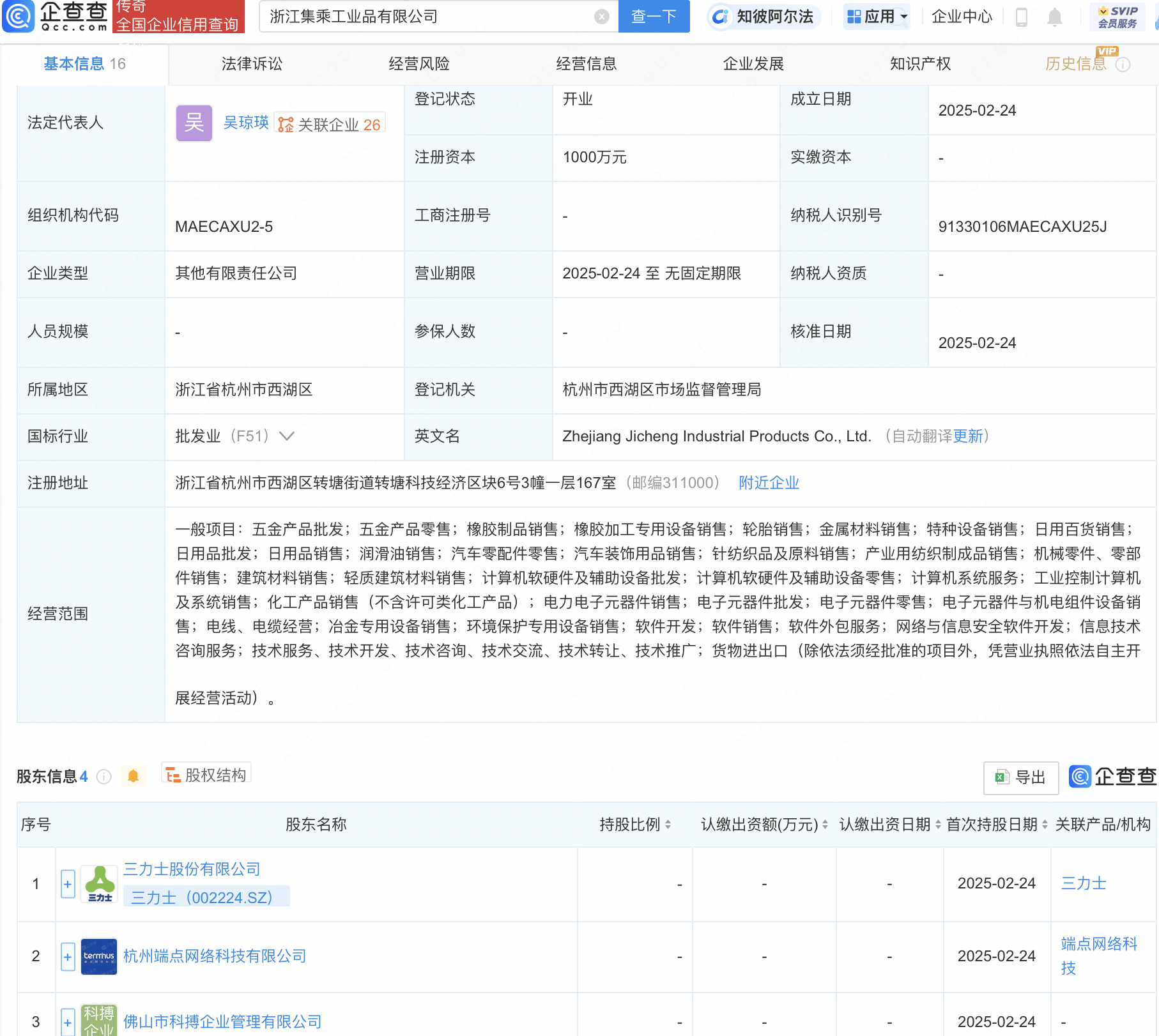Screen dimensions: 1159x1036
Task: Open the 应用 dropdown menu
Action: [877, 17]
